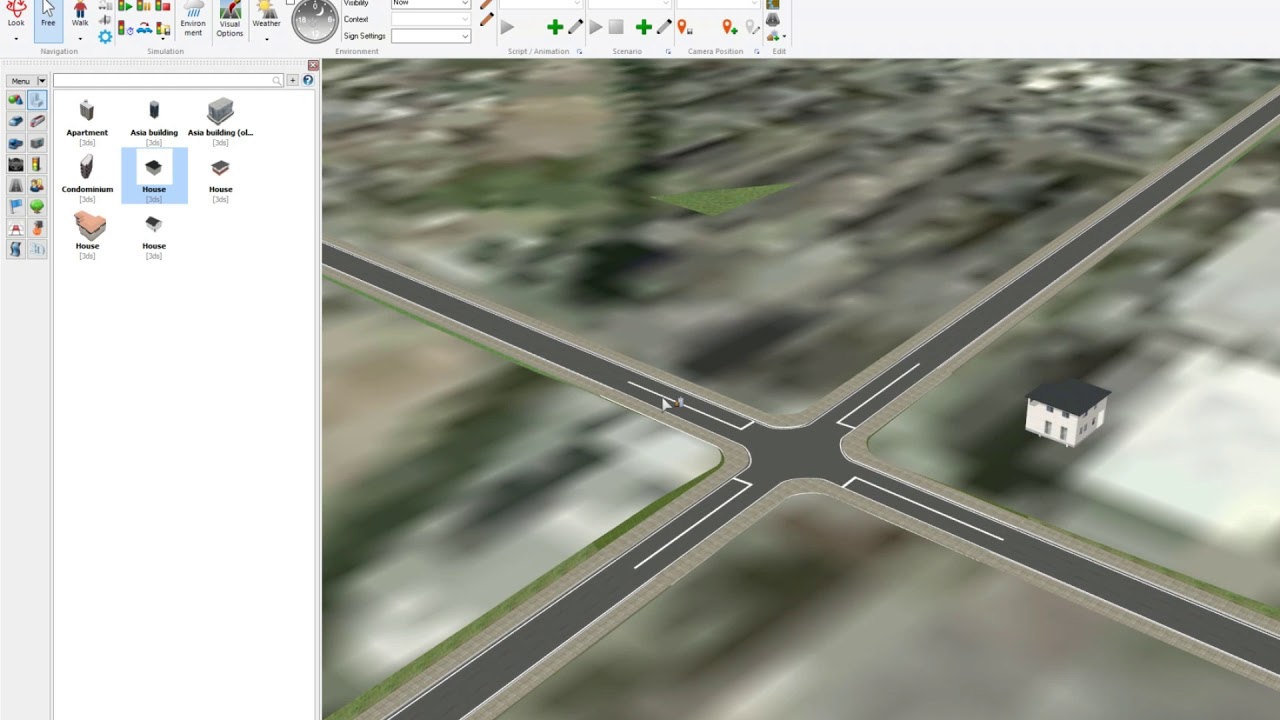
Task: Click the plus button beside search field
Action: coord(293,80)
